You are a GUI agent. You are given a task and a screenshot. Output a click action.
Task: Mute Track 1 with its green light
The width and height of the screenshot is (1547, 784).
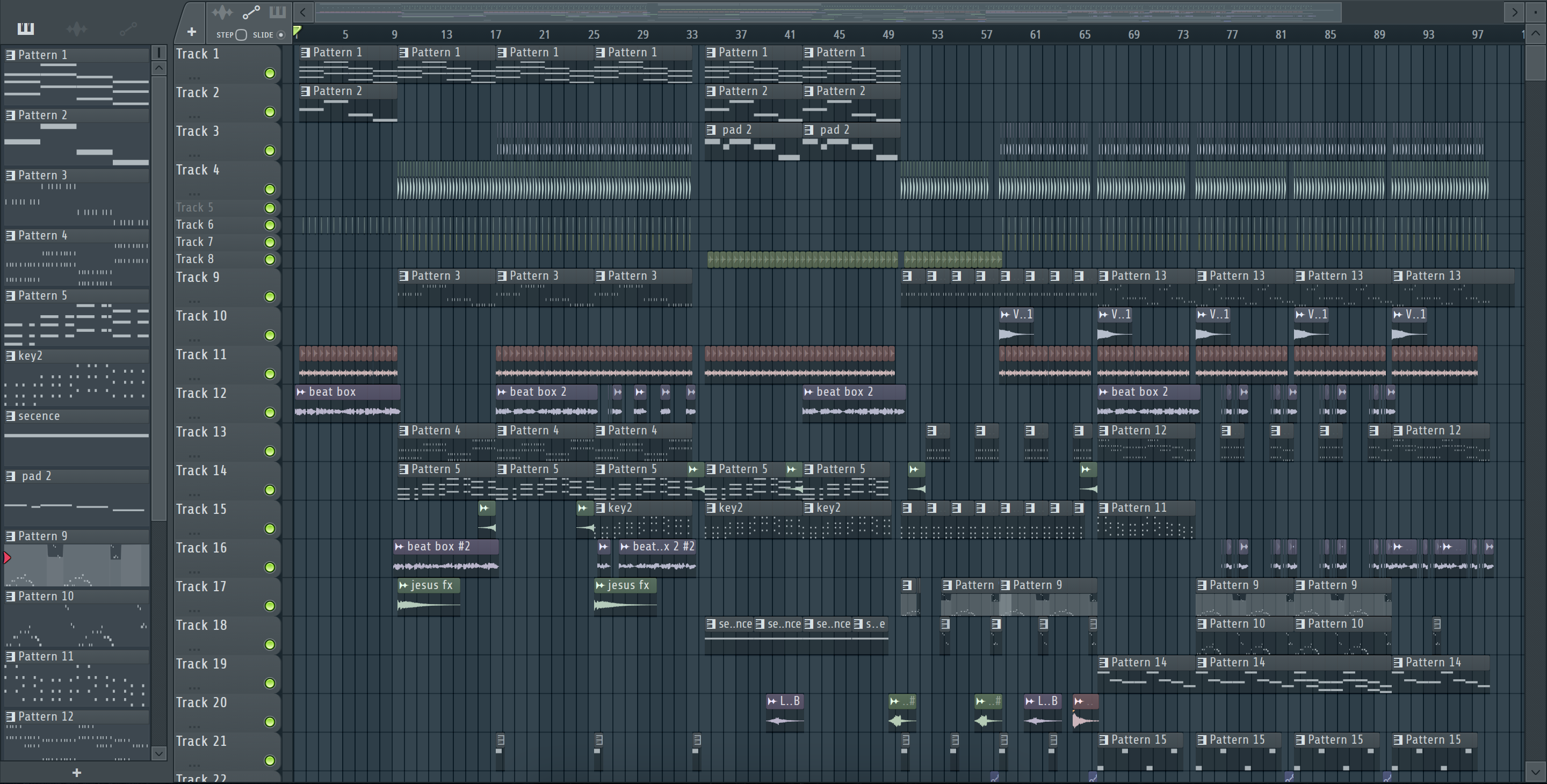tap(270, 73)
